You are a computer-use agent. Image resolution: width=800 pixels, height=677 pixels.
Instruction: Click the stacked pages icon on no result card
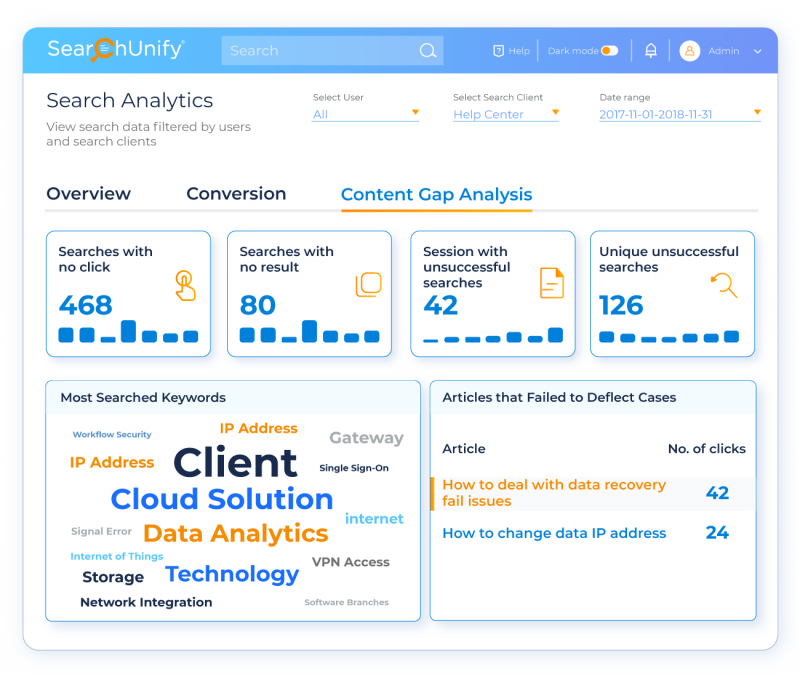coord(368,284)
